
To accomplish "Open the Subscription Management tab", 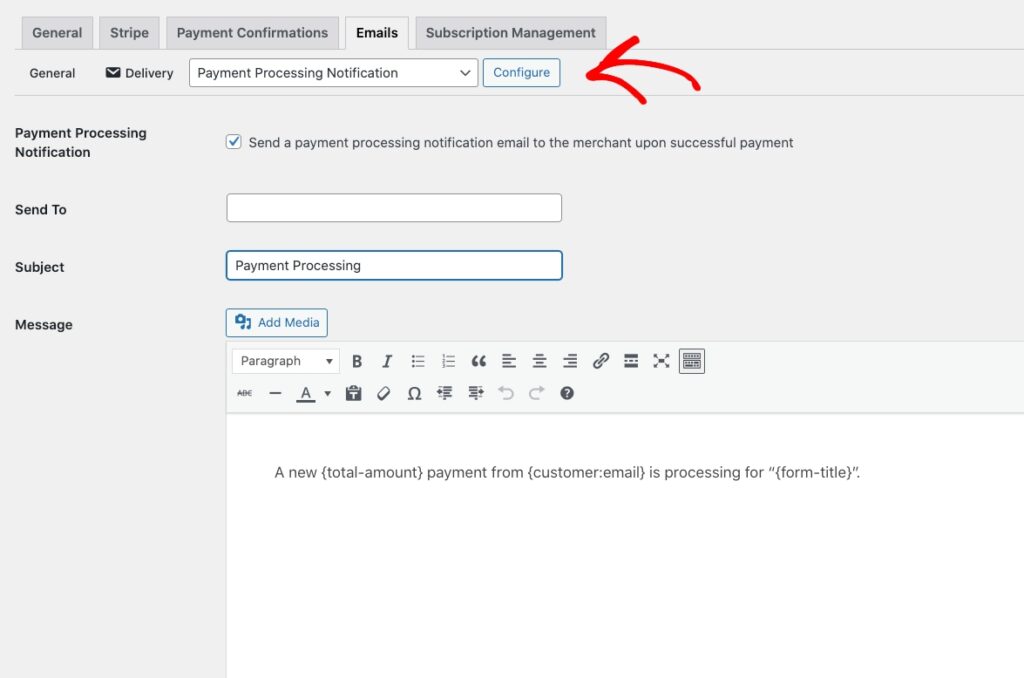I will 510,33.
